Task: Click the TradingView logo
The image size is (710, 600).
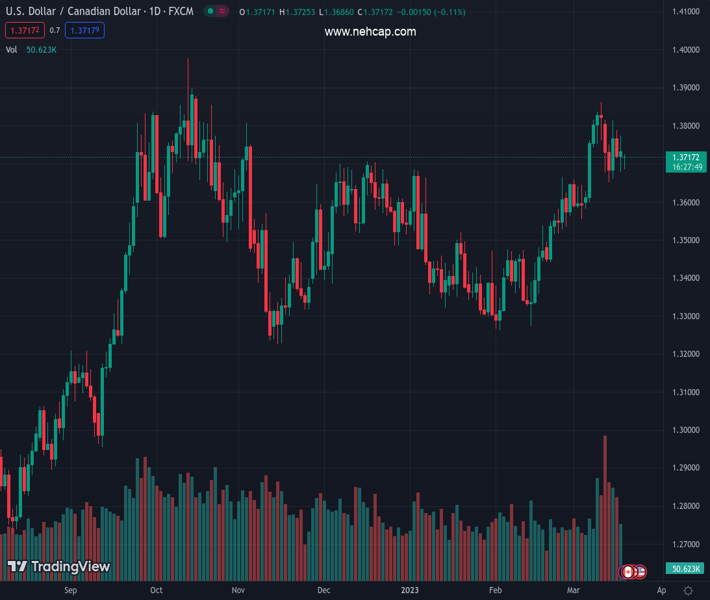Action: click(x=59, y=567)
